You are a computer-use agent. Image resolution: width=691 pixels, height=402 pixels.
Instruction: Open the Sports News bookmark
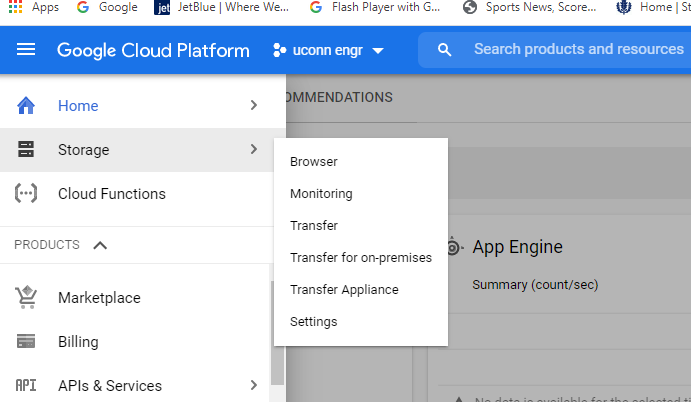point(529,7)
